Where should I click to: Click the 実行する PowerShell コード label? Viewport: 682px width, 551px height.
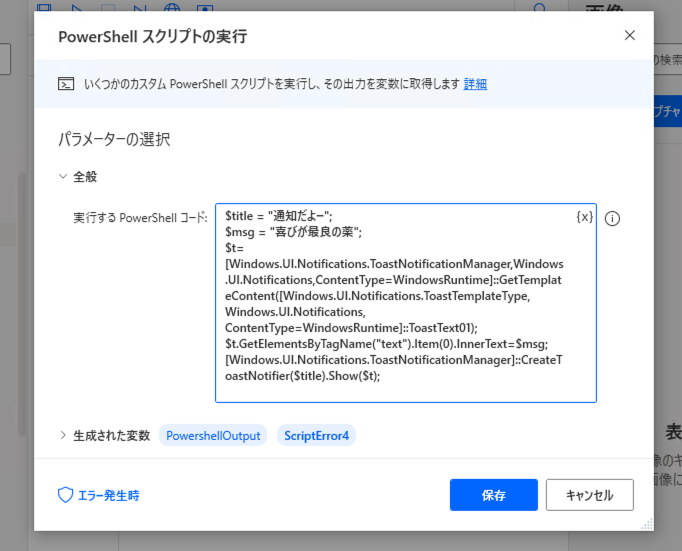[140, 217]
